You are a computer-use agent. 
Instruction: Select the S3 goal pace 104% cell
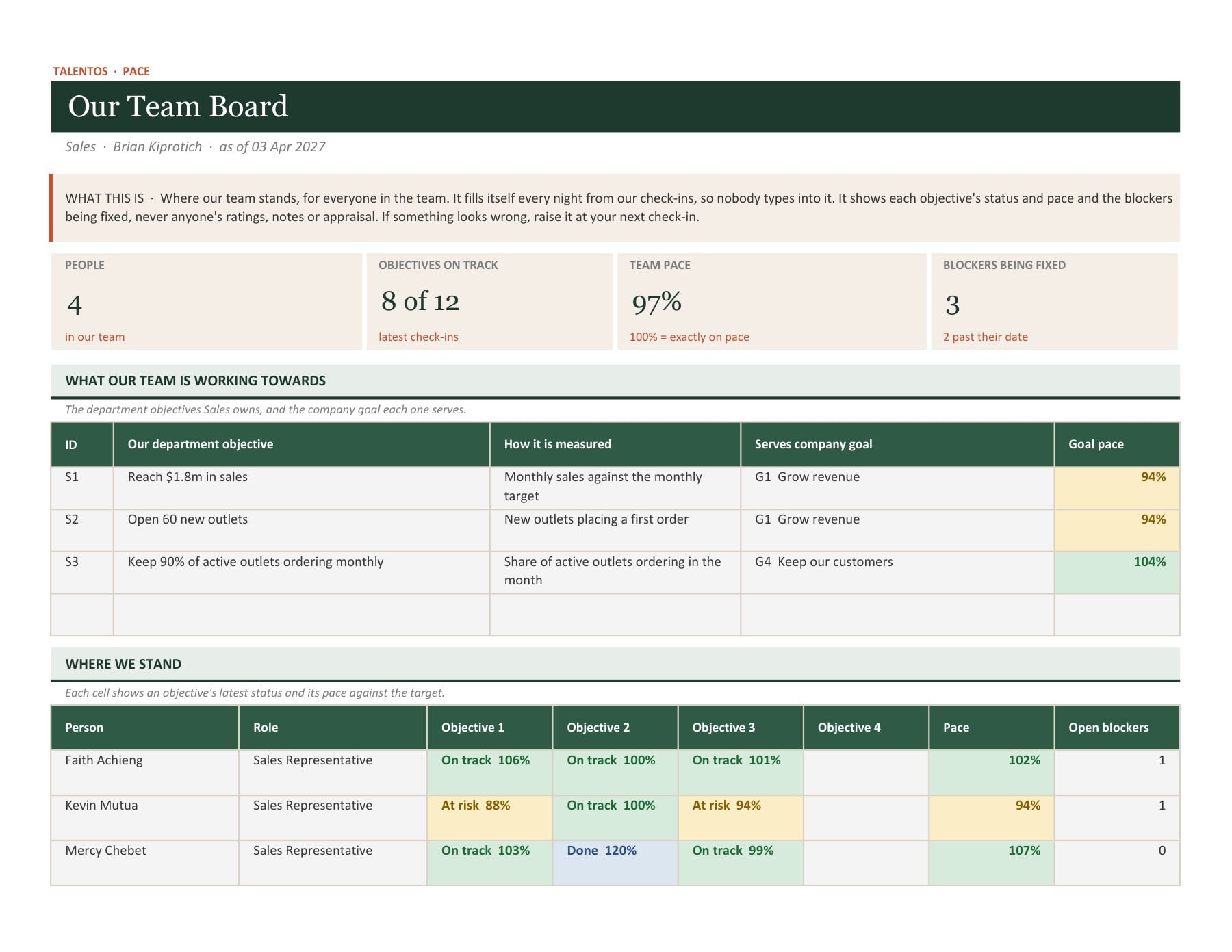point(1117,573)
